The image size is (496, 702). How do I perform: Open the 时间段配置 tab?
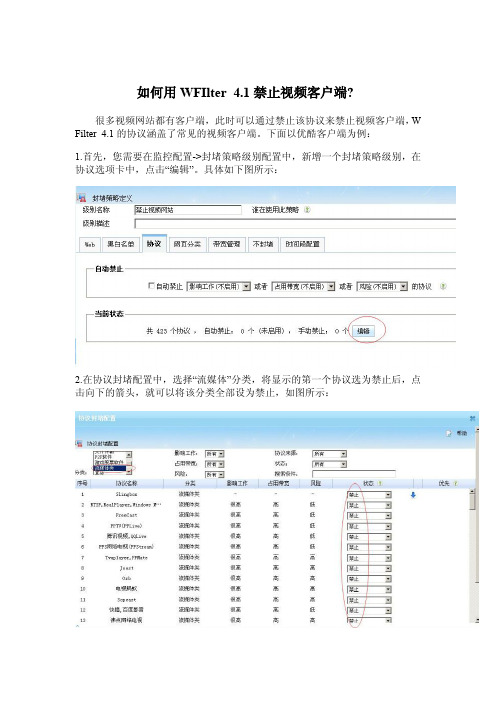coord(303,244)
